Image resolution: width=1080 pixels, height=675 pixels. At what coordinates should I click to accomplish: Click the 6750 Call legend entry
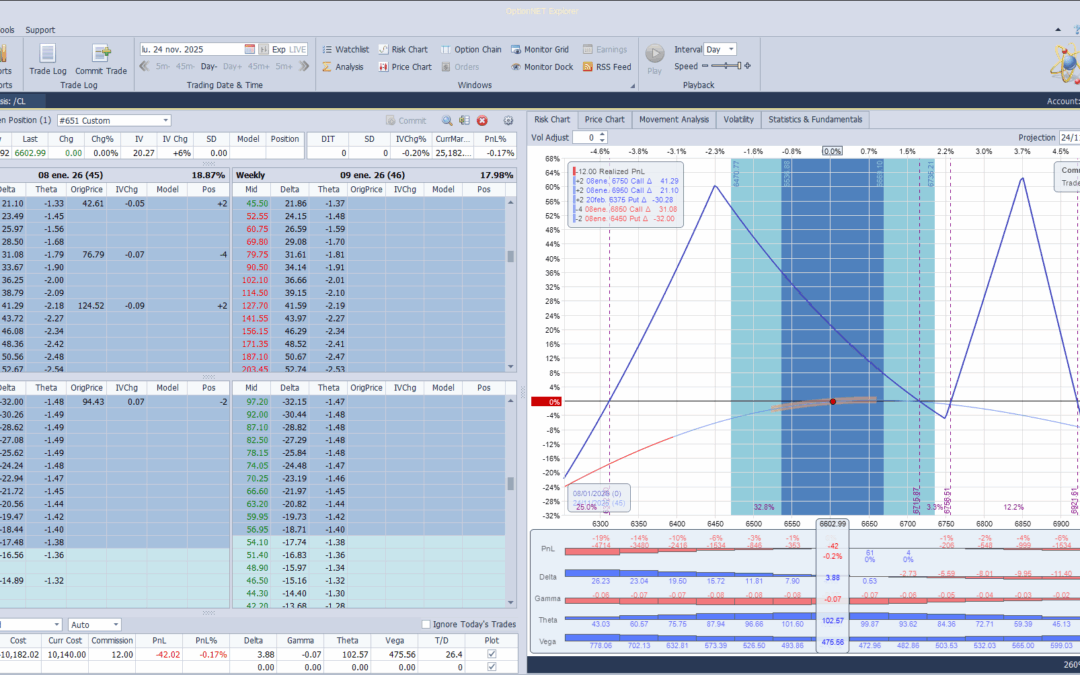tap(627, 180)
